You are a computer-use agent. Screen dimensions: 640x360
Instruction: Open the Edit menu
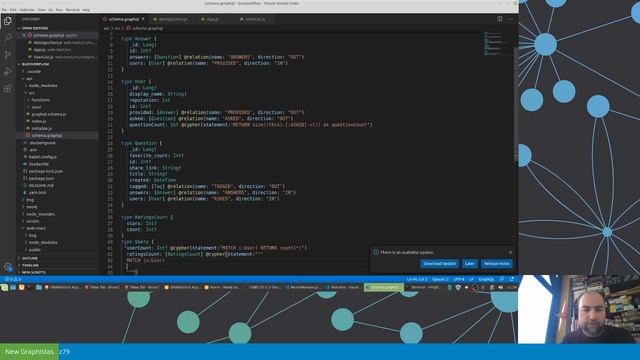[x=13, y=10]
